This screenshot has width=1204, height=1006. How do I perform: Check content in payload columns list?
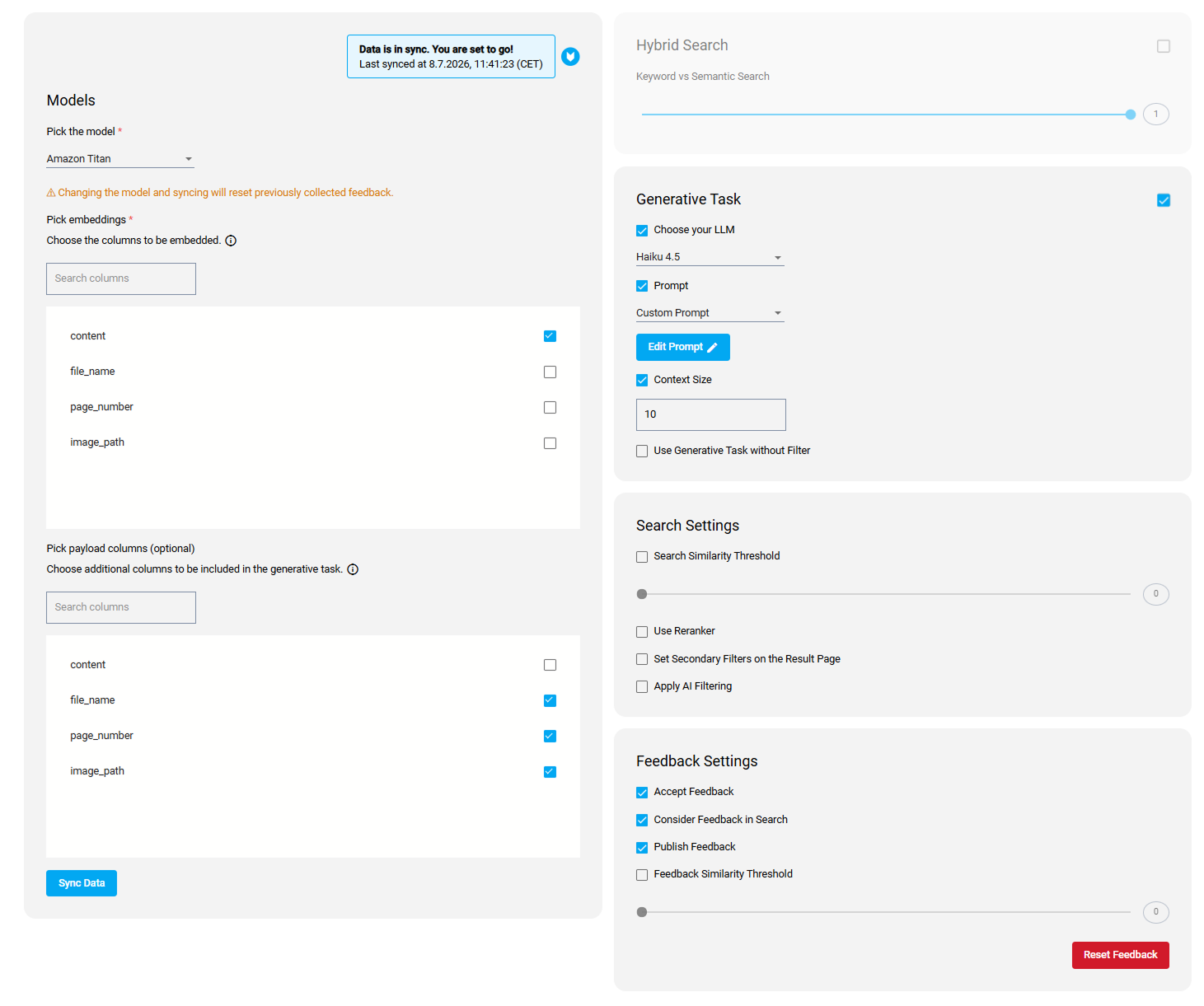pos(550,665)
